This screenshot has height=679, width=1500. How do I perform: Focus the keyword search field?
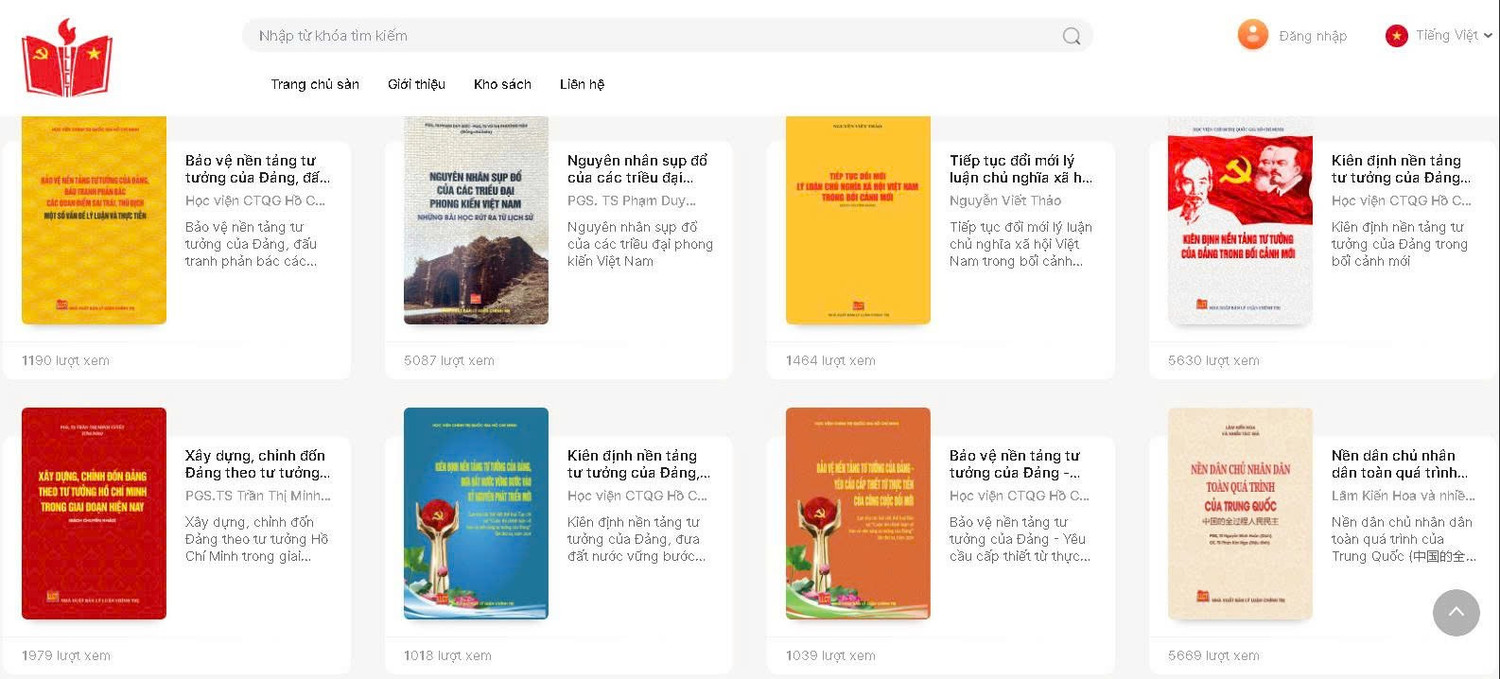pos(667,36)
